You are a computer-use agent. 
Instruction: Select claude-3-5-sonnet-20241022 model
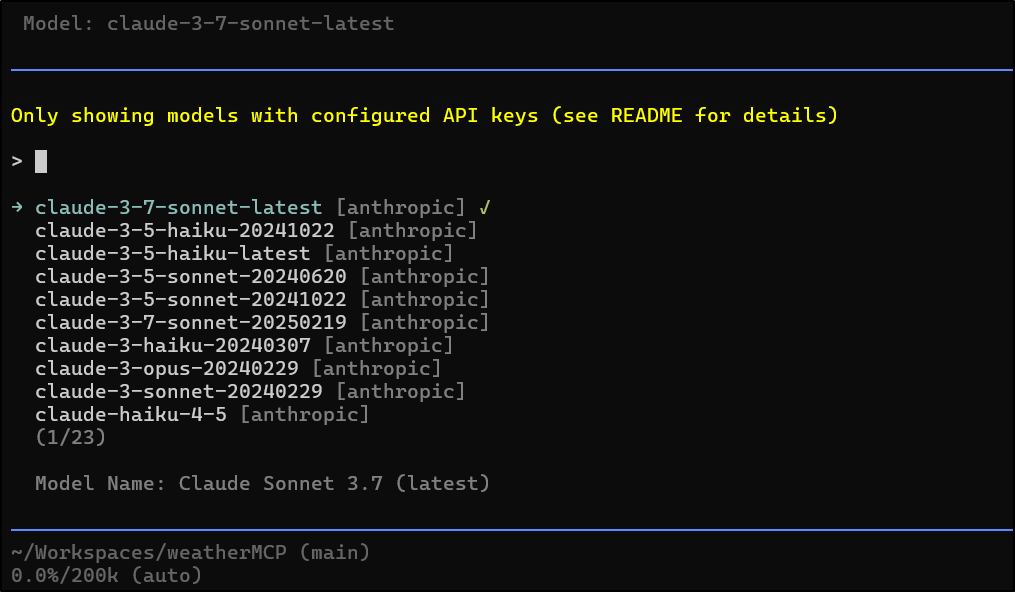190,299
